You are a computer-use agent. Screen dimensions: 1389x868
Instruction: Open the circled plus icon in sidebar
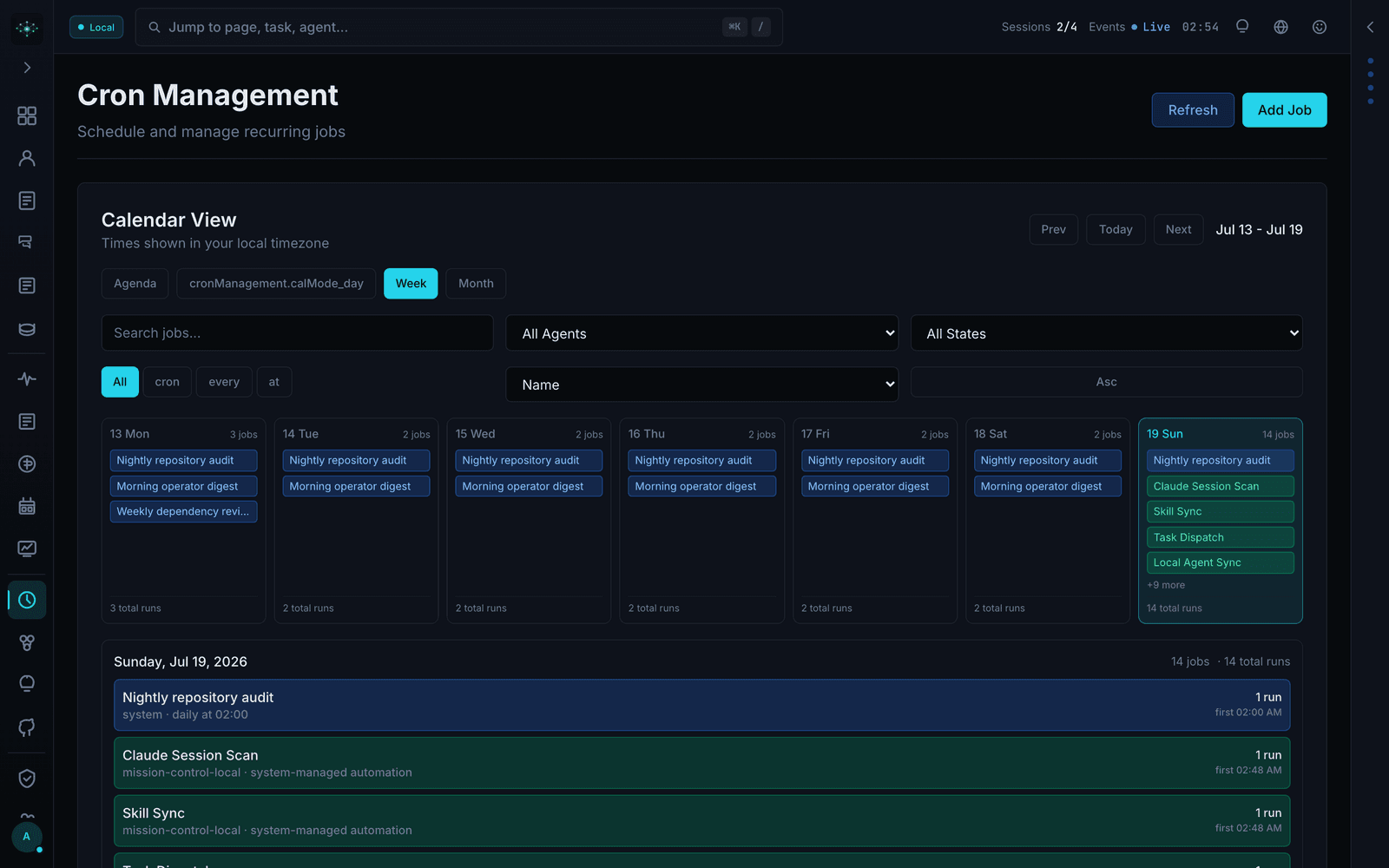(27, 464)
